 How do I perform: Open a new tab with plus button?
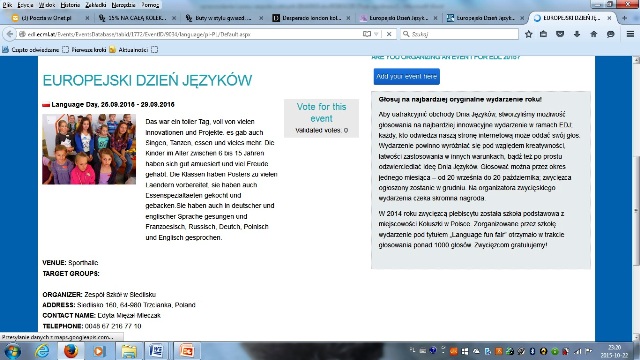click(x=624, y=18)
